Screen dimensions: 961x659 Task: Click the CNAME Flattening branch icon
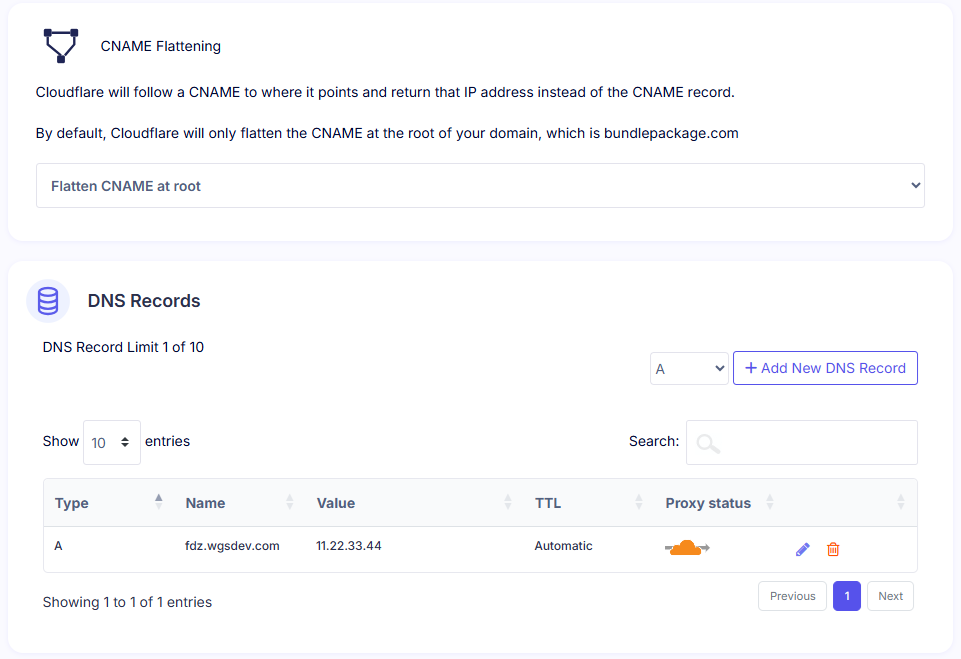61,45
